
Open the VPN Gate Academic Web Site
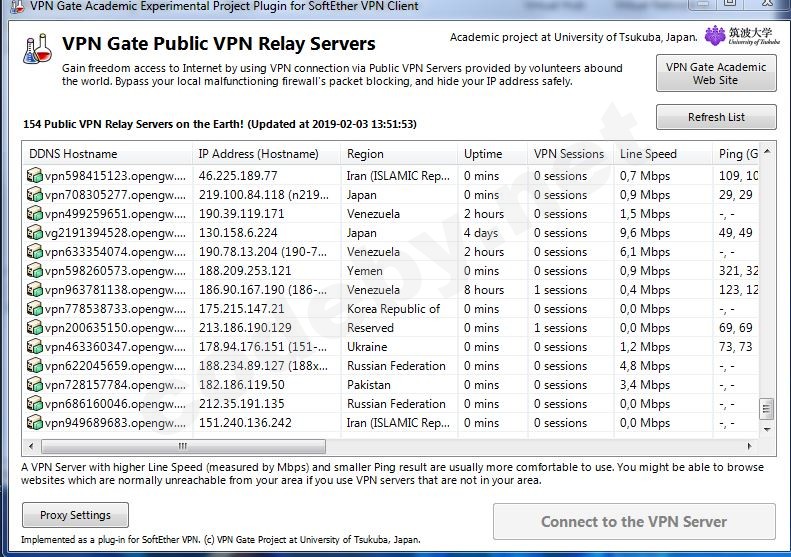pos(715,73)
